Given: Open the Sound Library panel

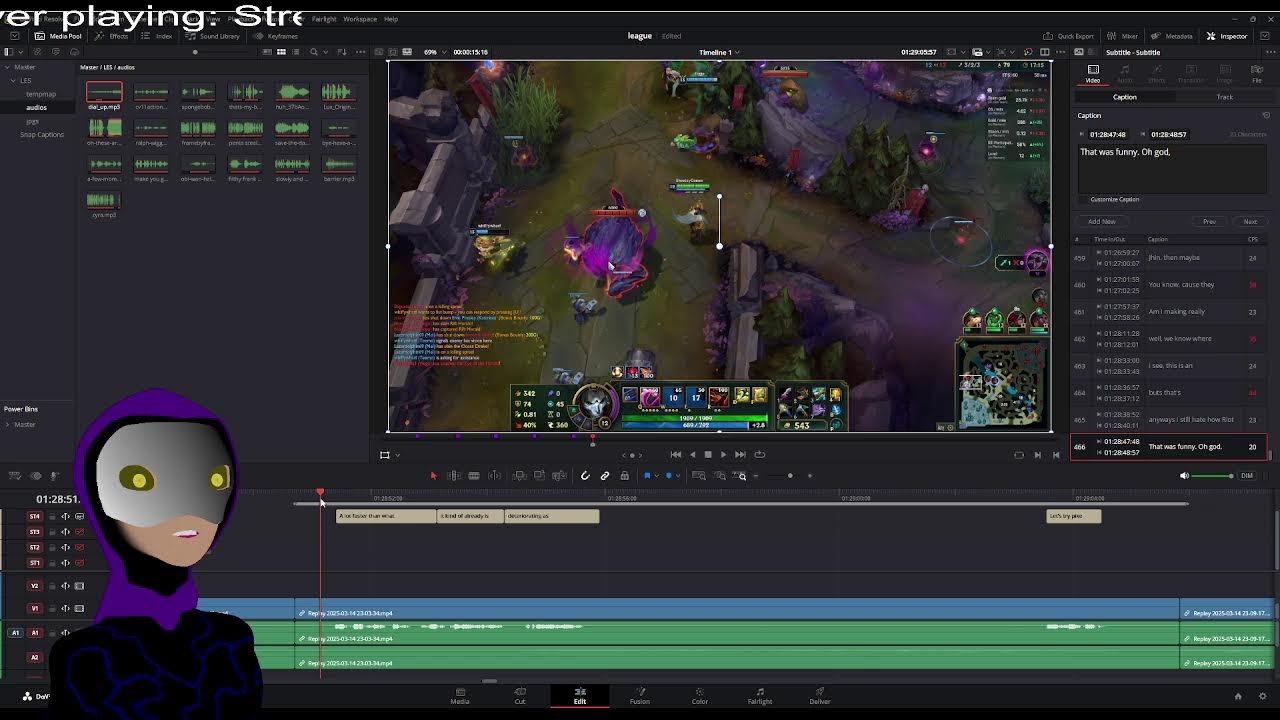Looking at the screenshot, I should pos(213,36).
